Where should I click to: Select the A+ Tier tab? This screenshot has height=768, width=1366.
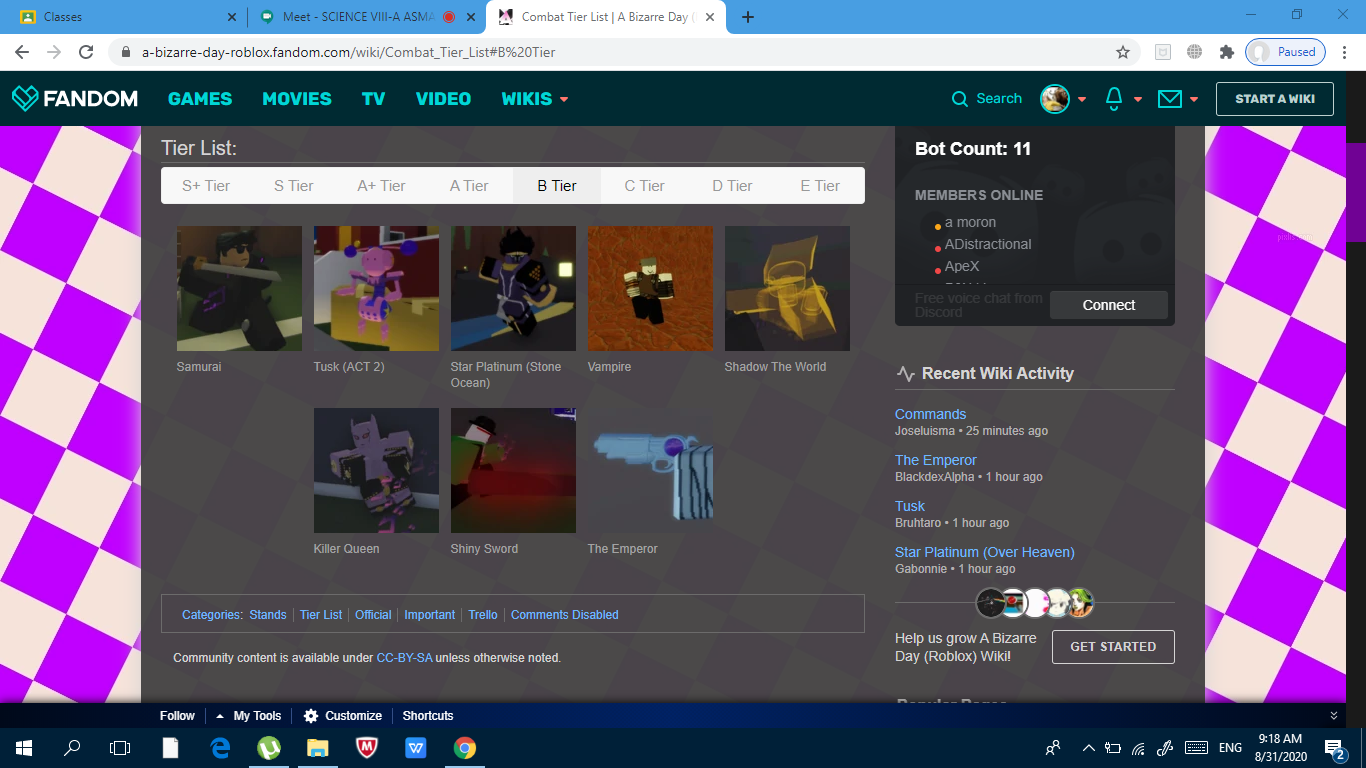[381, 186]
